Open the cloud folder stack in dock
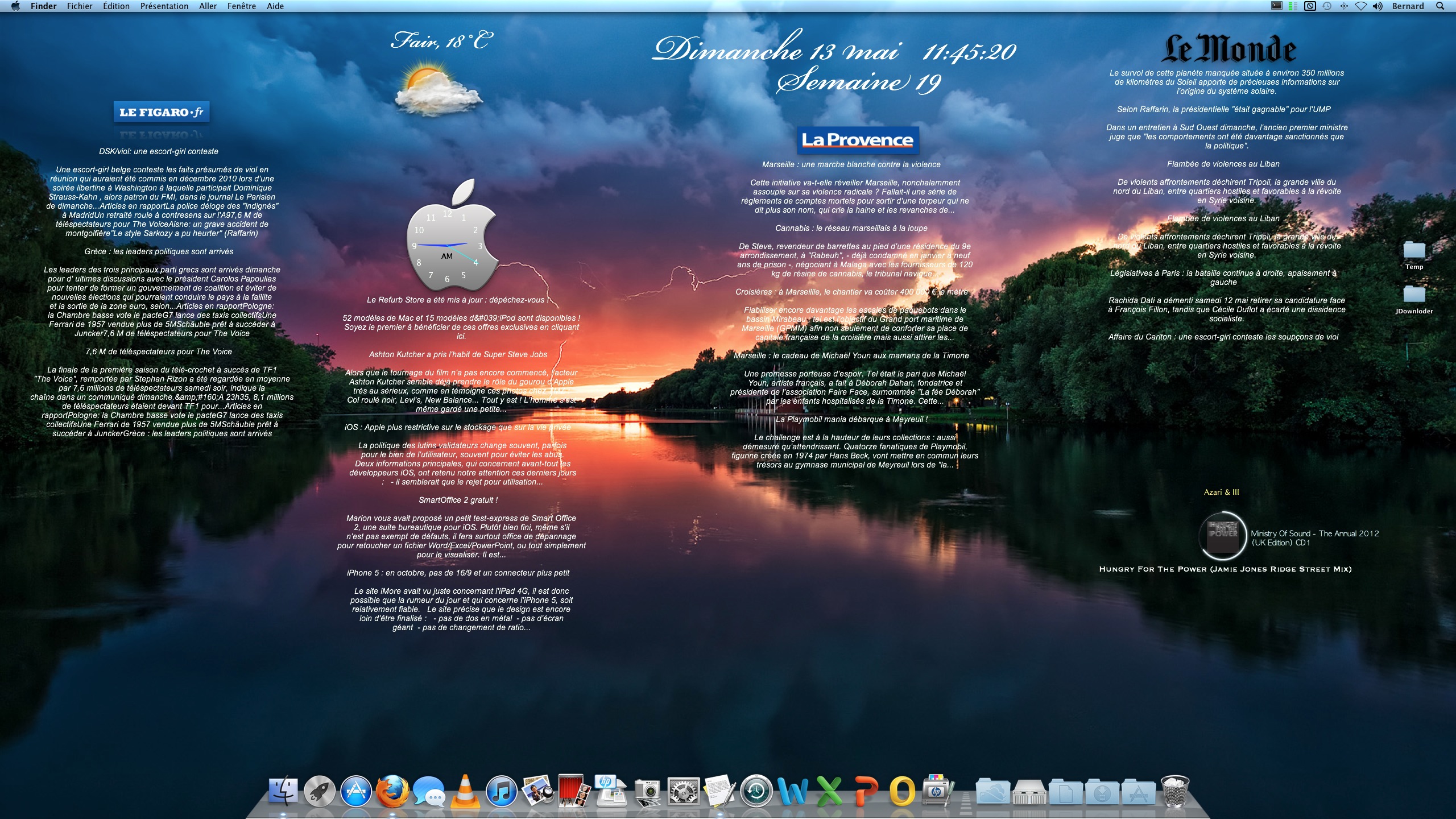Image resolution: width=1456 pixels, height=819 pixels. tap(992, 791)
